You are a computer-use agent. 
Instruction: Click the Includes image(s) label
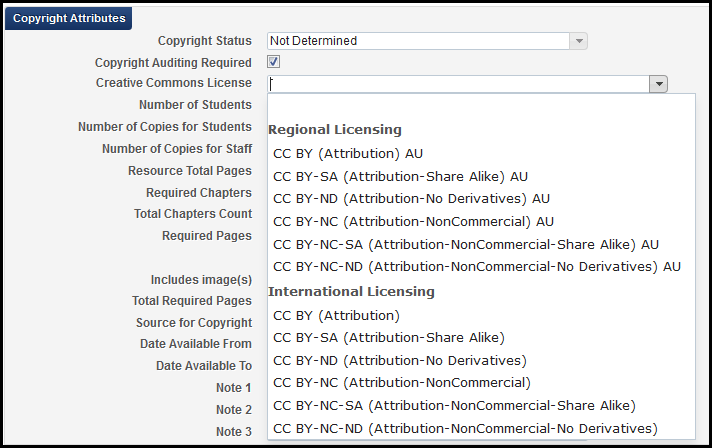(x=201, y=280)
